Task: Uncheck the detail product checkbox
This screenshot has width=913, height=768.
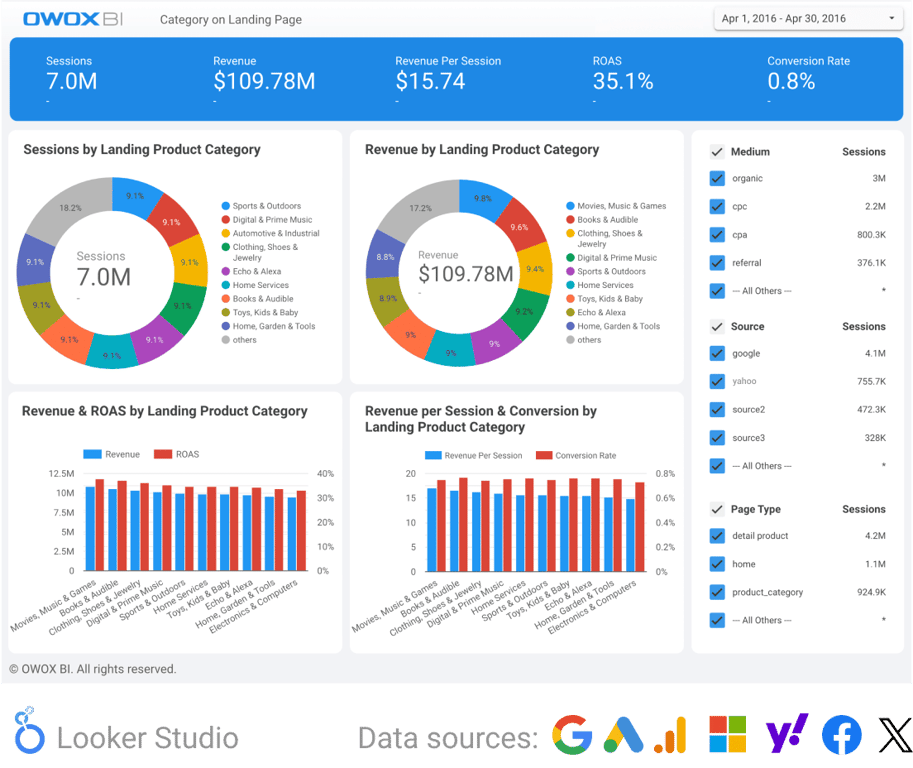Action: click(717, 536)
